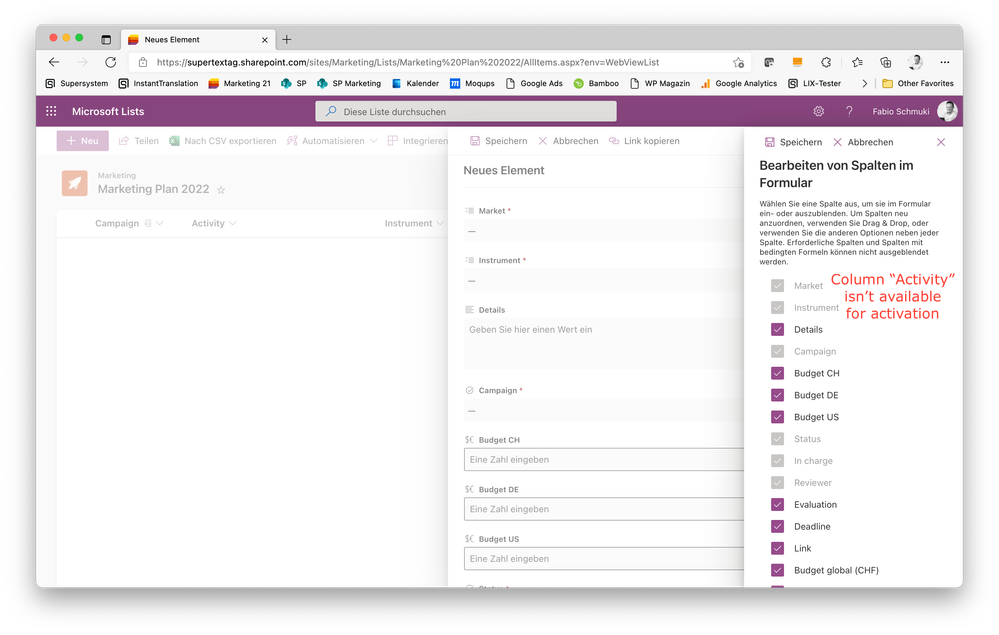Open the browser profile avatar in the toolbar
Screen dimensions: 999x635
point(916,62)
